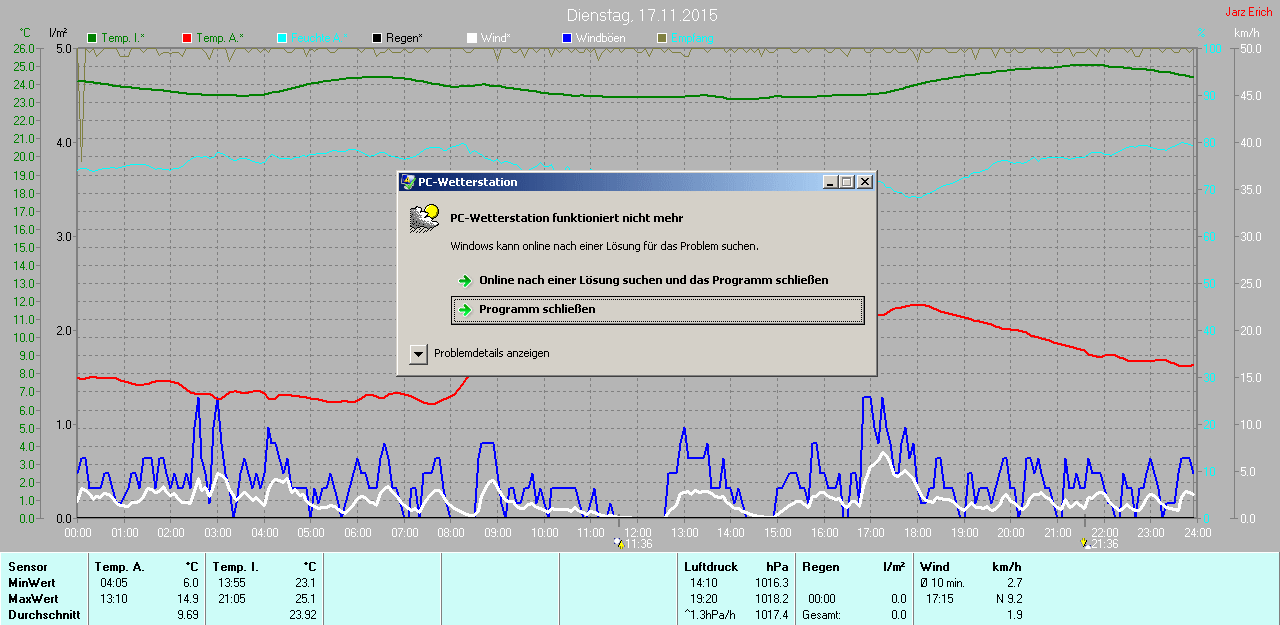The width and height of the screenshot is (1280, 625).
Task: Click green arrow beside Programm schließen
Action: (465, 310)
